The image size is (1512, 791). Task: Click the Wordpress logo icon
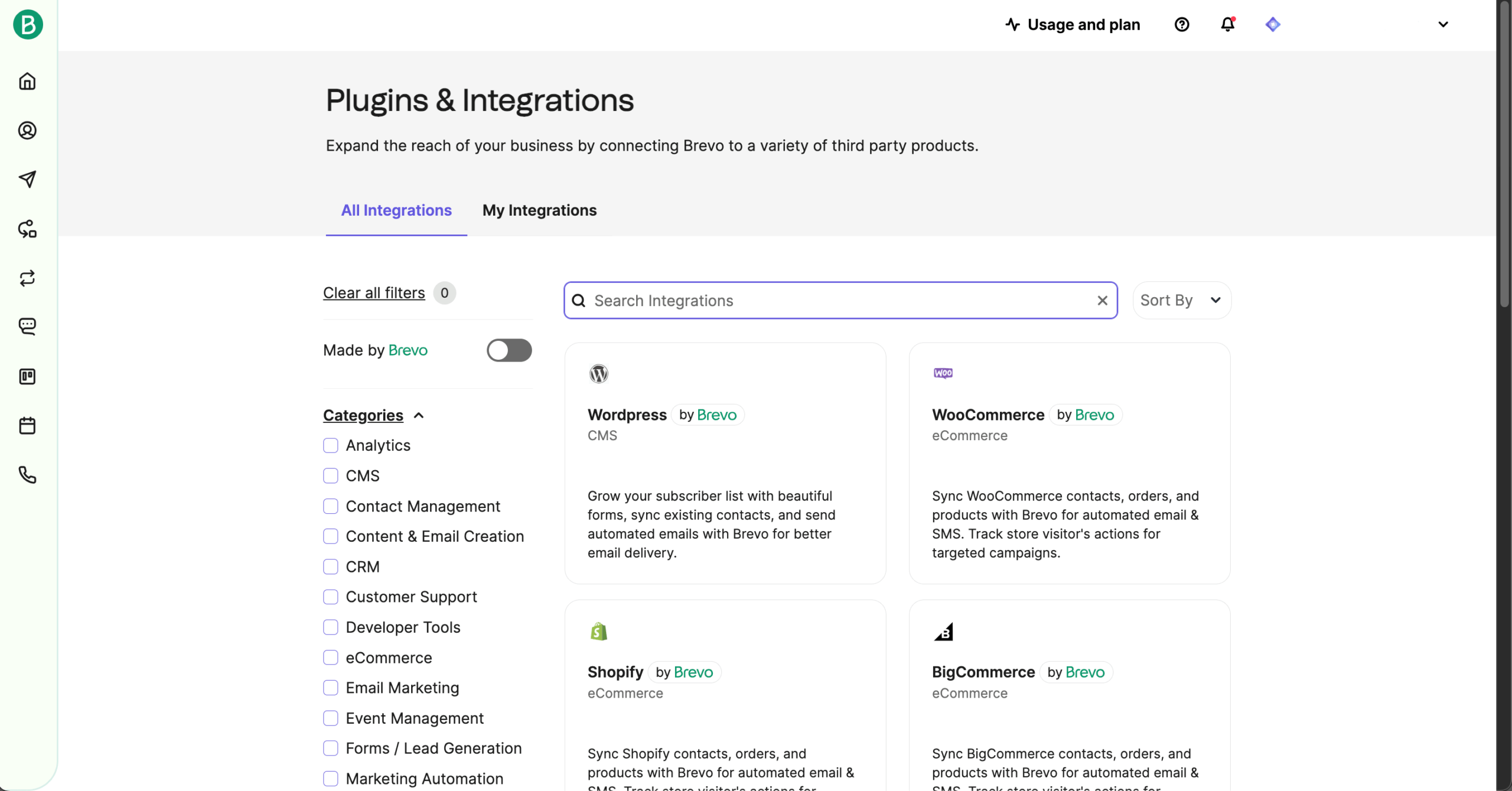[598, 374]
